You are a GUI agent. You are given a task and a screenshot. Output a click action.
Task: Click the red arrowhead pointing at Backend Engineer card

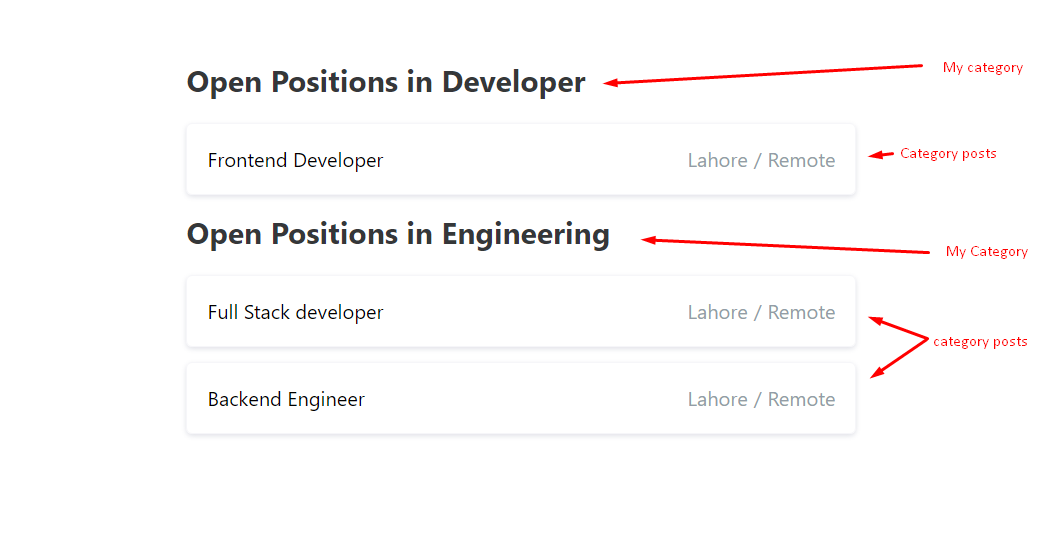tap(876, 374)
